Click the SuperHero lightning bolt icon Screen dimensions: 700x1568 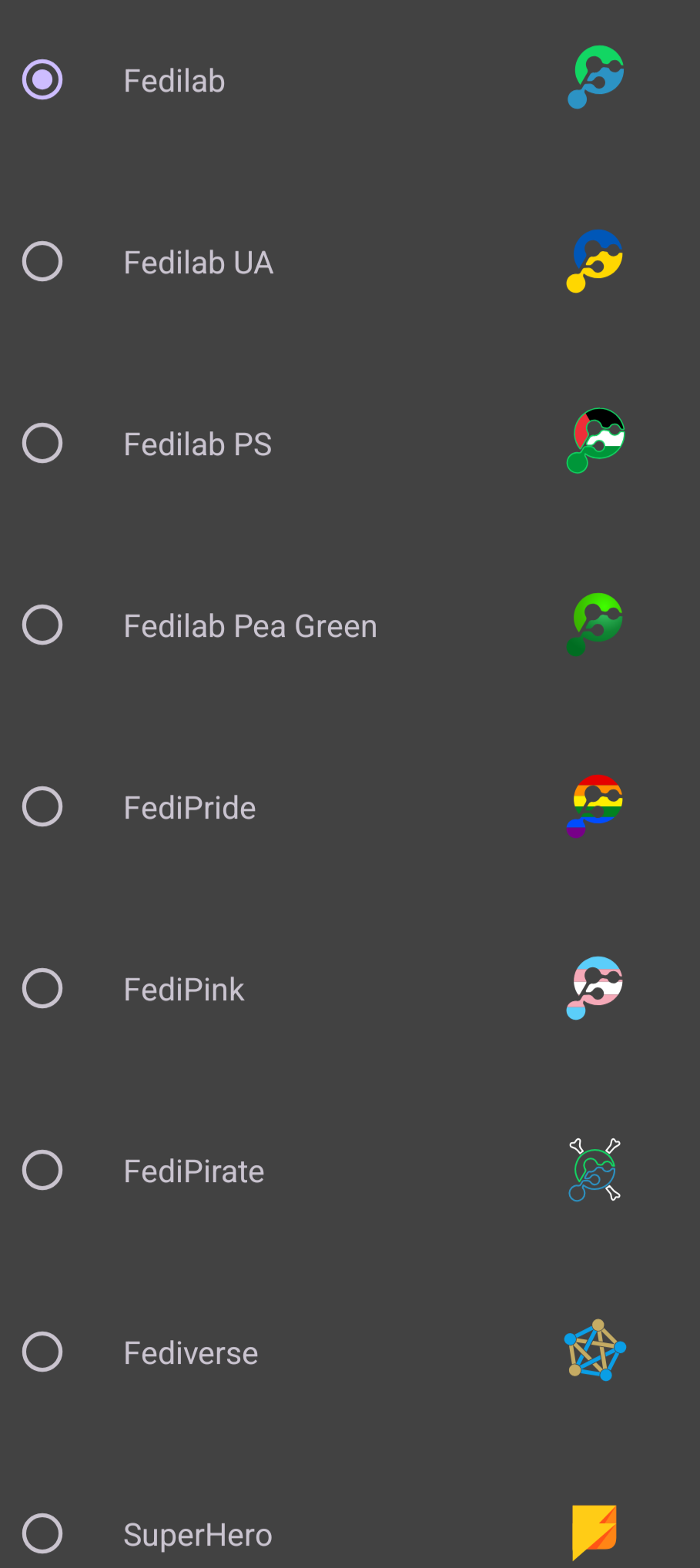595,1532
